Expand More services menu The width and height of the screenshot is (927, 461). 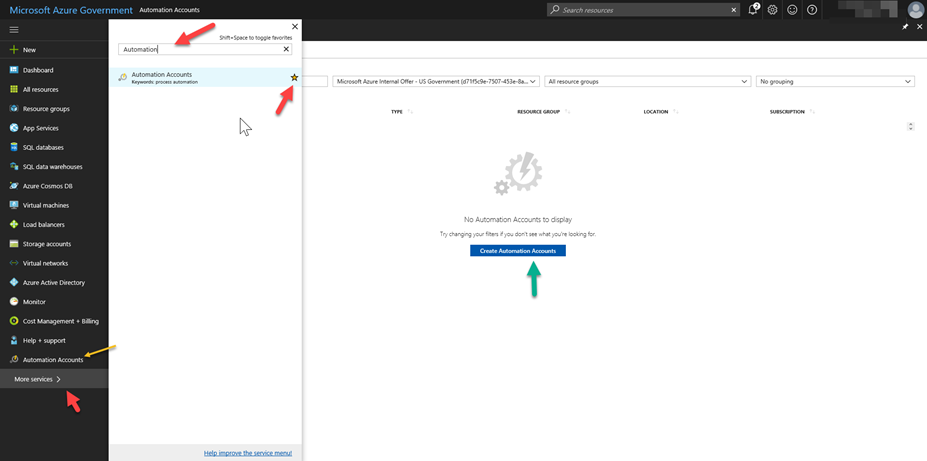pyautogui.click(x=54, y=379)
